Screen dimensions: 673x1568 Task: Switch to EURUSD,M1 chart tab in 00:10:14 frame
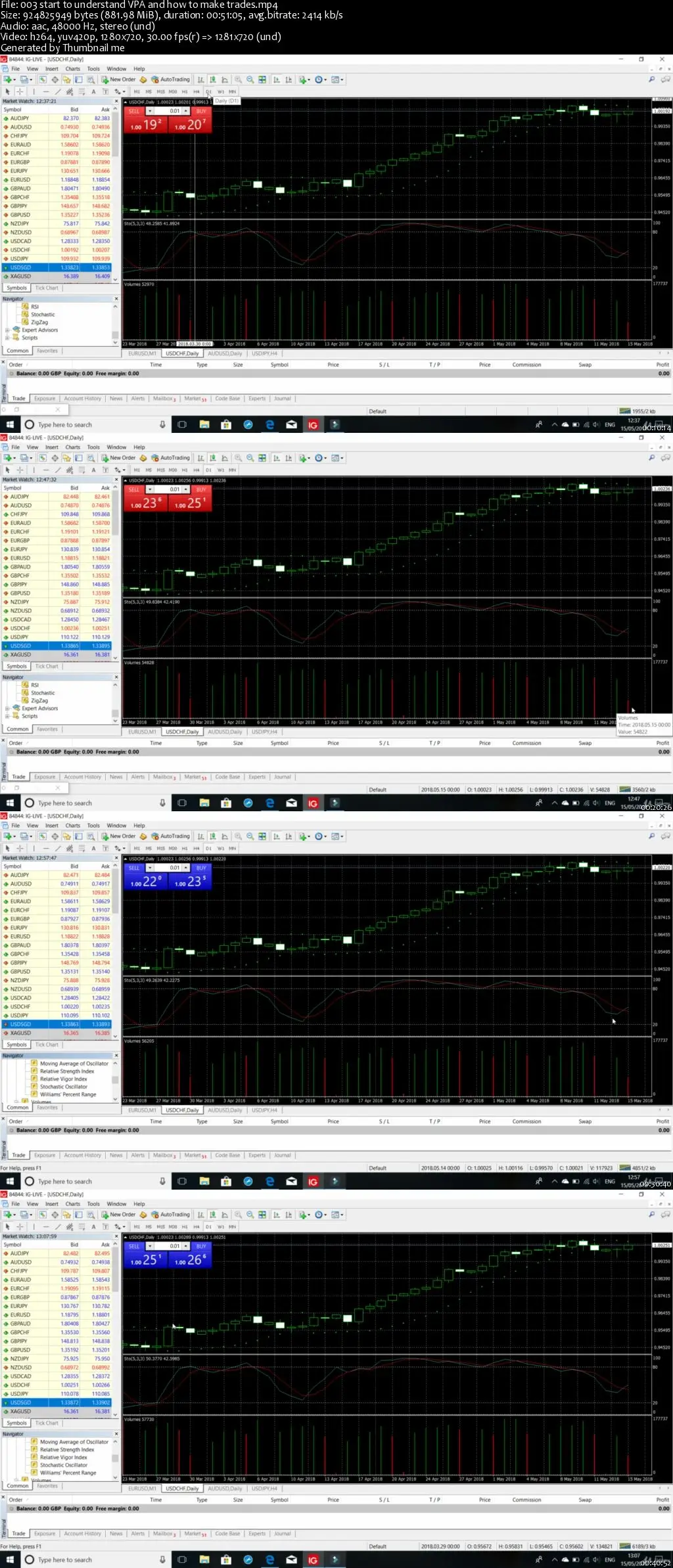tap(142, 353)
